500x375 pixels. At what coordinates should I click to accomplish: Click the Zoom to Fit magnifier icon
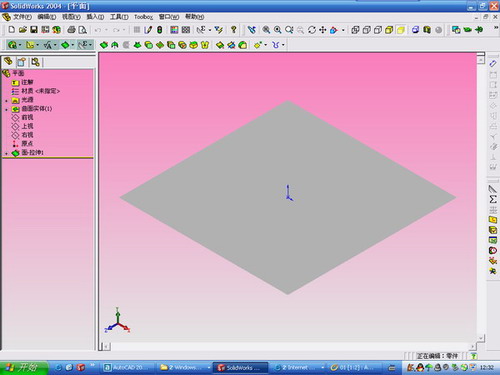(x=266, y=30)
